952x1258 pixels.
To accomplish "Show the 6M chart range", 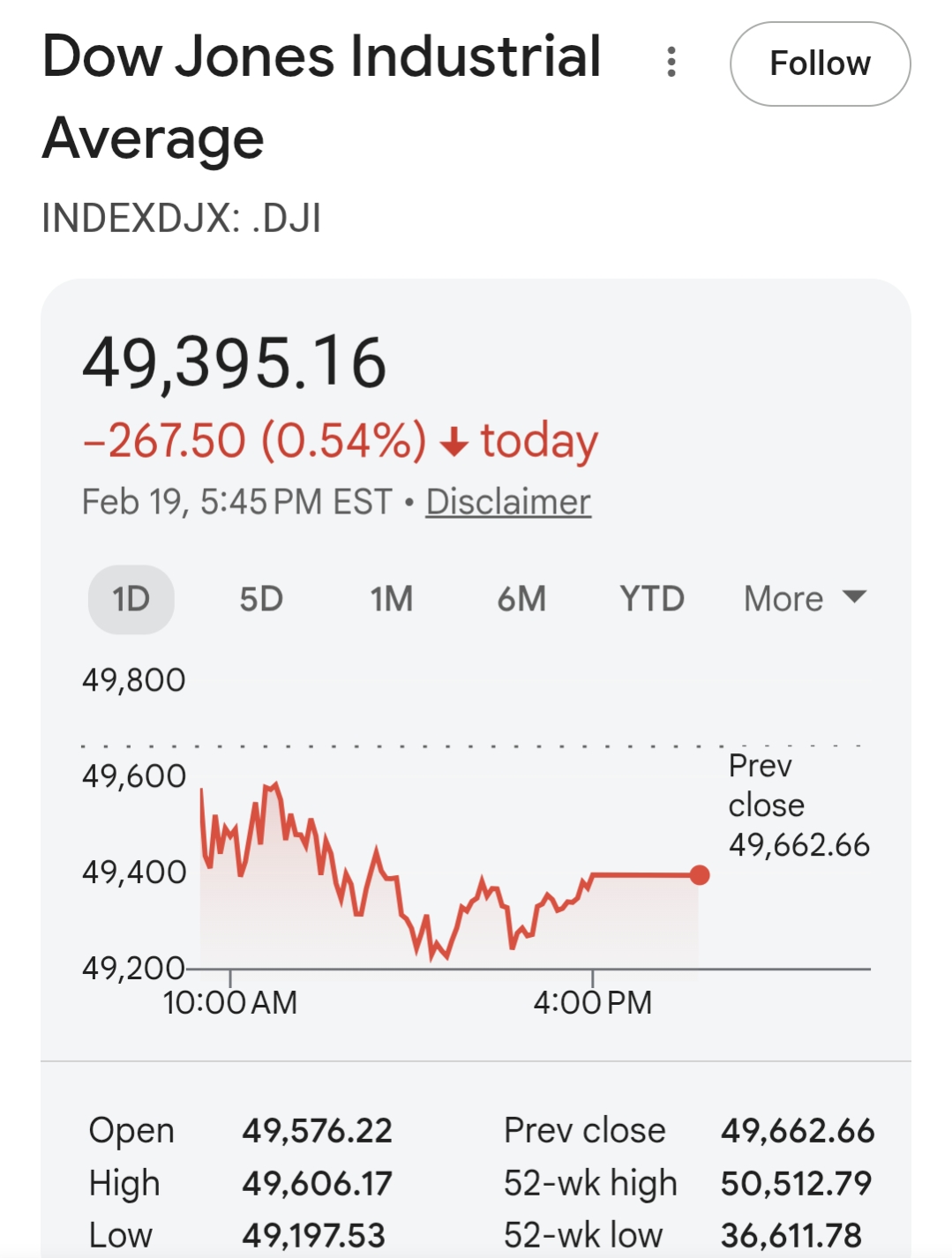I will coord(521,599).
